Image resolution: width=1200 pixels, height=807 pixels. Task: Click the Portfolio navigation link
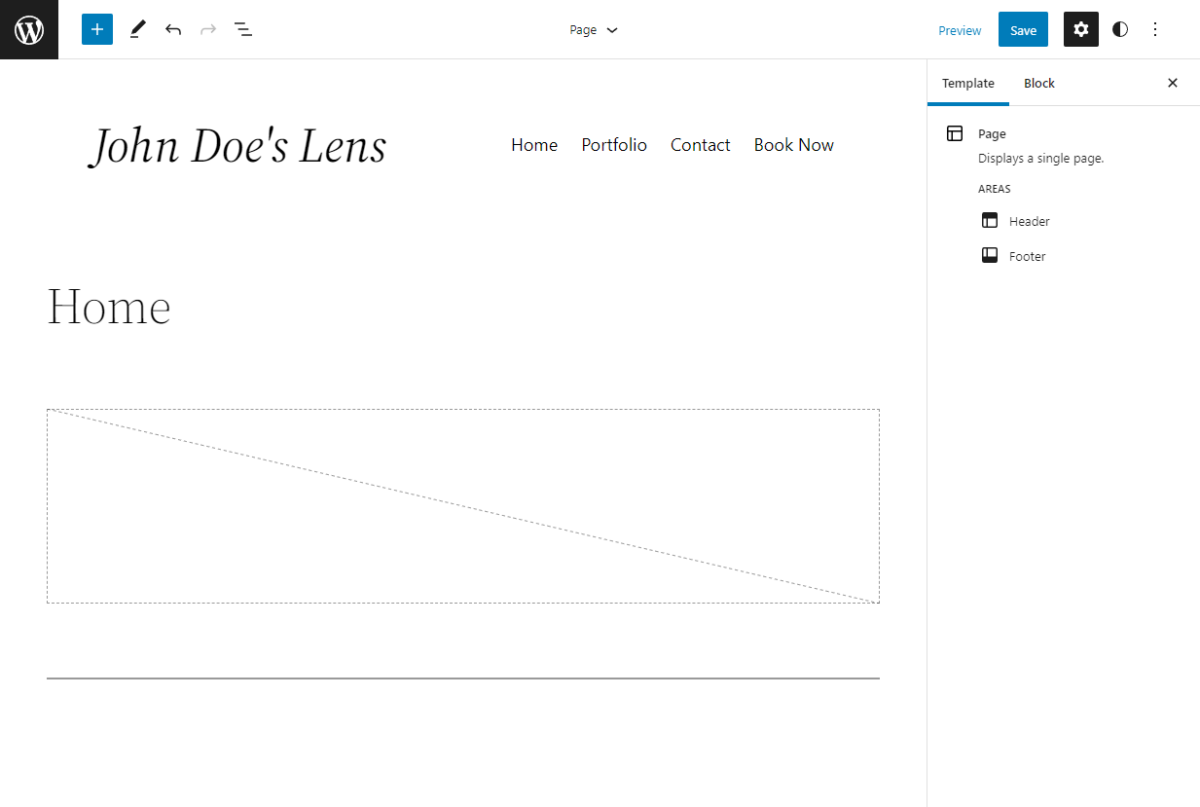pos(614,145)
